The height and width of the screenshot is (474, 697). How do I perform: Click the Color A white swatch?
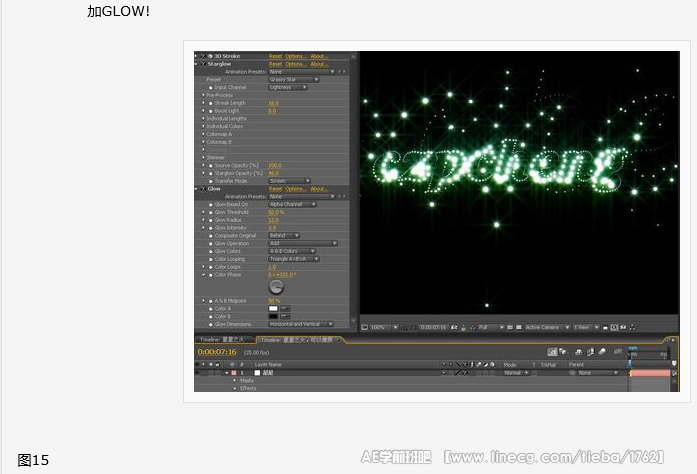tap(273, 308)
